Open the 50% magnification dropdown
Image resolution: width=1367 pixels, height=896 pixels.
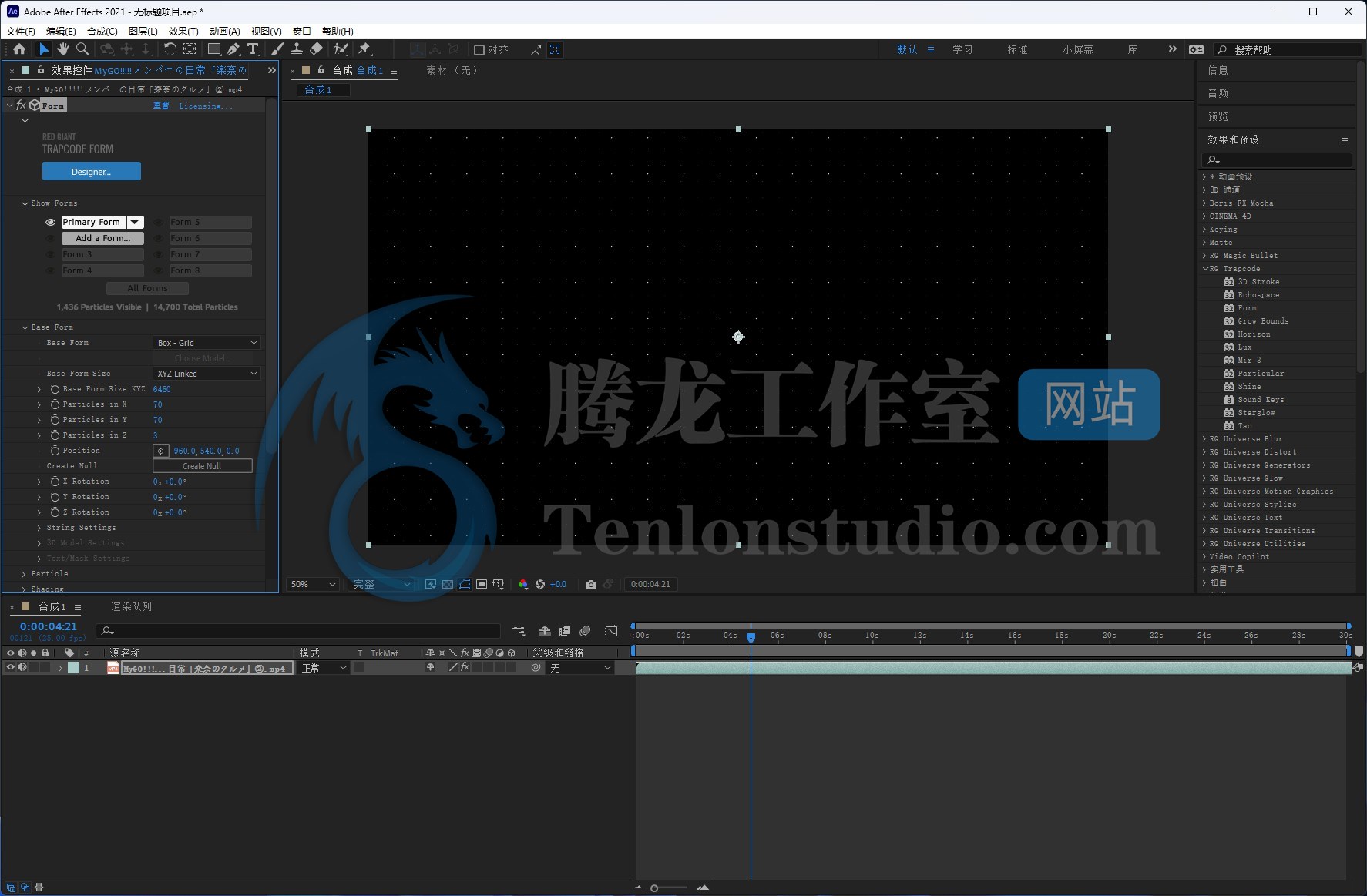click(x=312, y=584)
